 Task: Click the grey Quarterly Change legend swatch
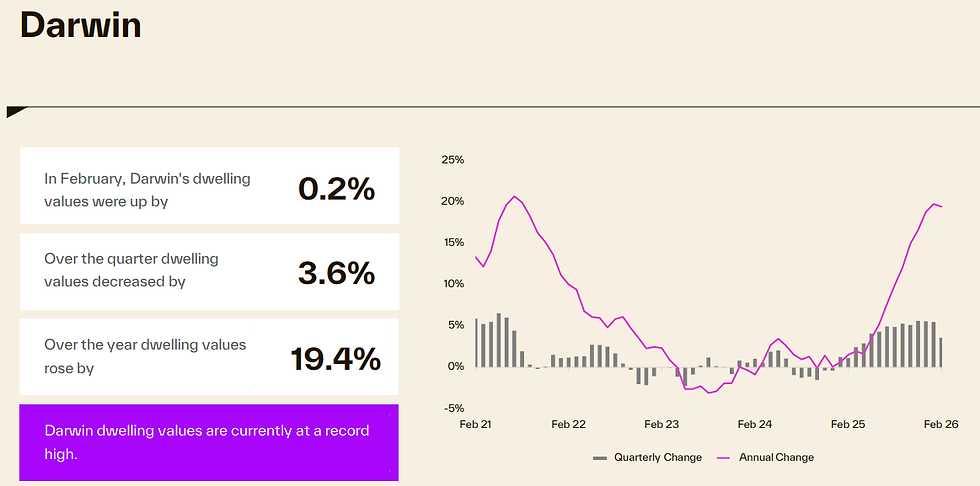600,457
